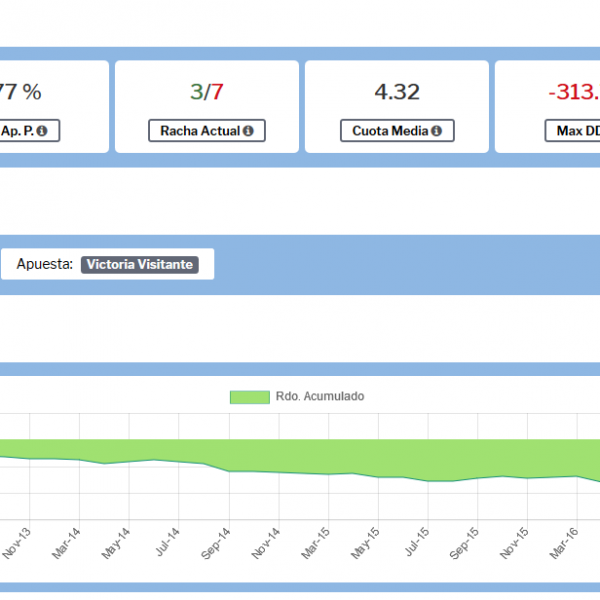Image resolution: width=600 pixels, height=600 pixels.
Task: Open the Cuota Media label button
Action: coord(397,130)
